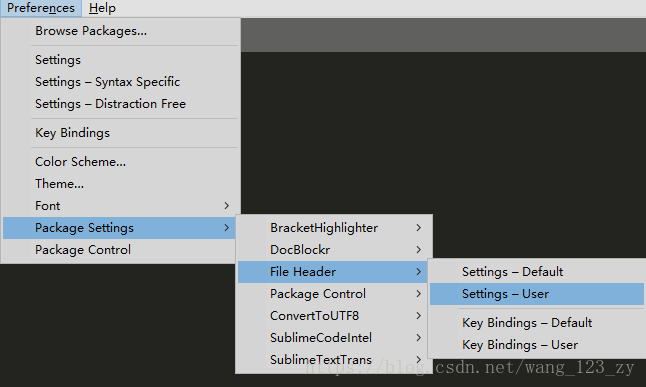Expand Package Control in Package Settings submenu
This screenshot has width=646, height=387.
(x=333, y=293)
